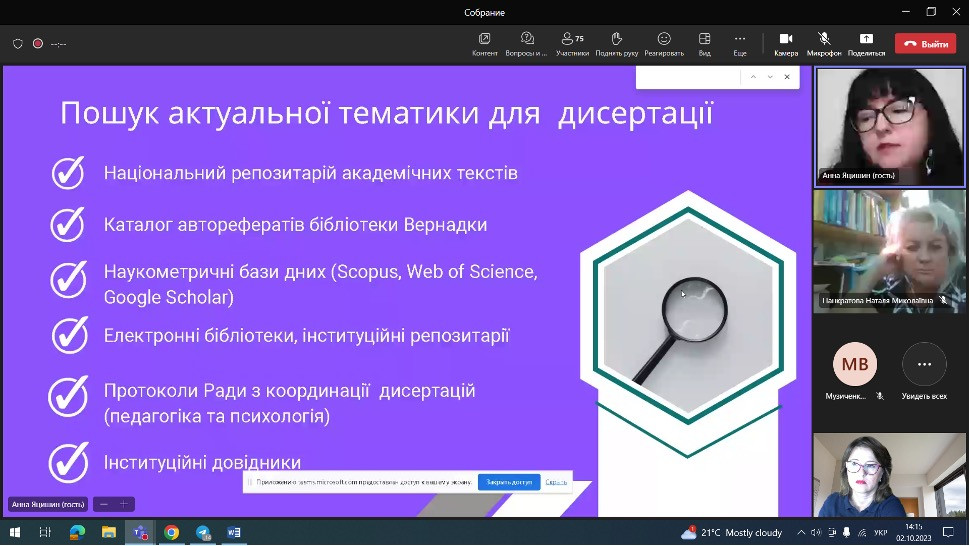Show the participants list with 75 people
The height and width of the screenshot is (546, 970).
(572, 45)
